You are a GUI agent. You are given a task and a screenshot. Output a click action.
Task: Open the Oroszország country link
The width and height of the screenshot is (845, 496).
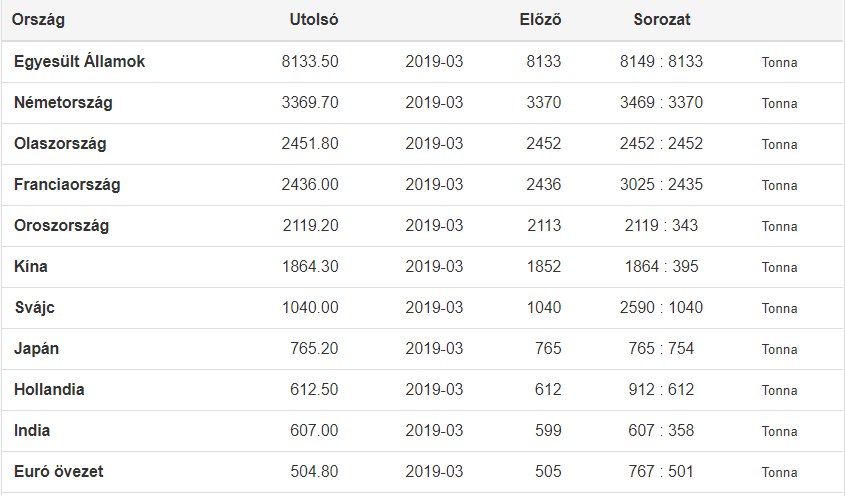pos(62,226)
